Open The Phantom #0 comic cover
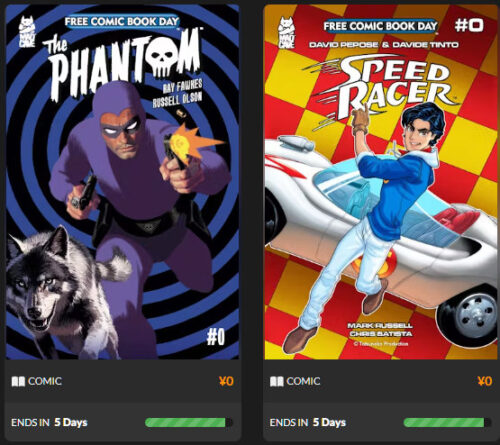 tap(122, 182)
